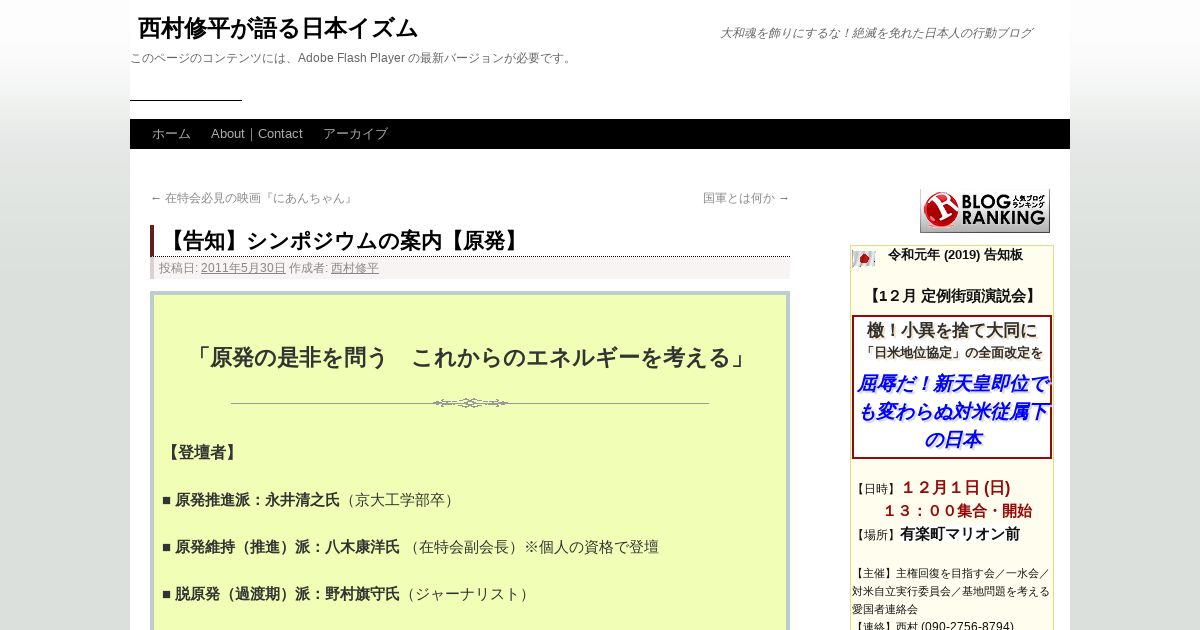The height and width of the screenshot is (630, 1200).
Task: Click symposium title 「原発の是非を問う これからのエネルギーを考える」
Action: point(470,357)
